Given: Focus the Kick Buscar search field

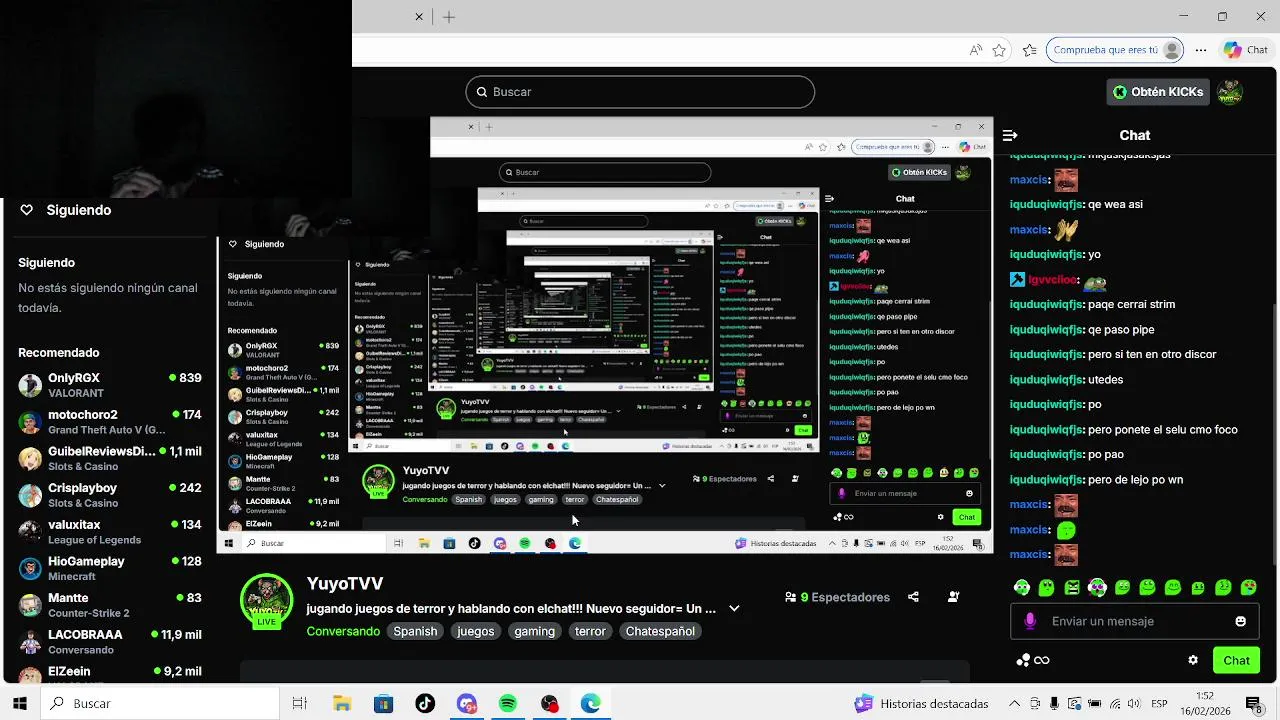Looking at the screenshot, I should pyautogui.click(x=640, y=92).
